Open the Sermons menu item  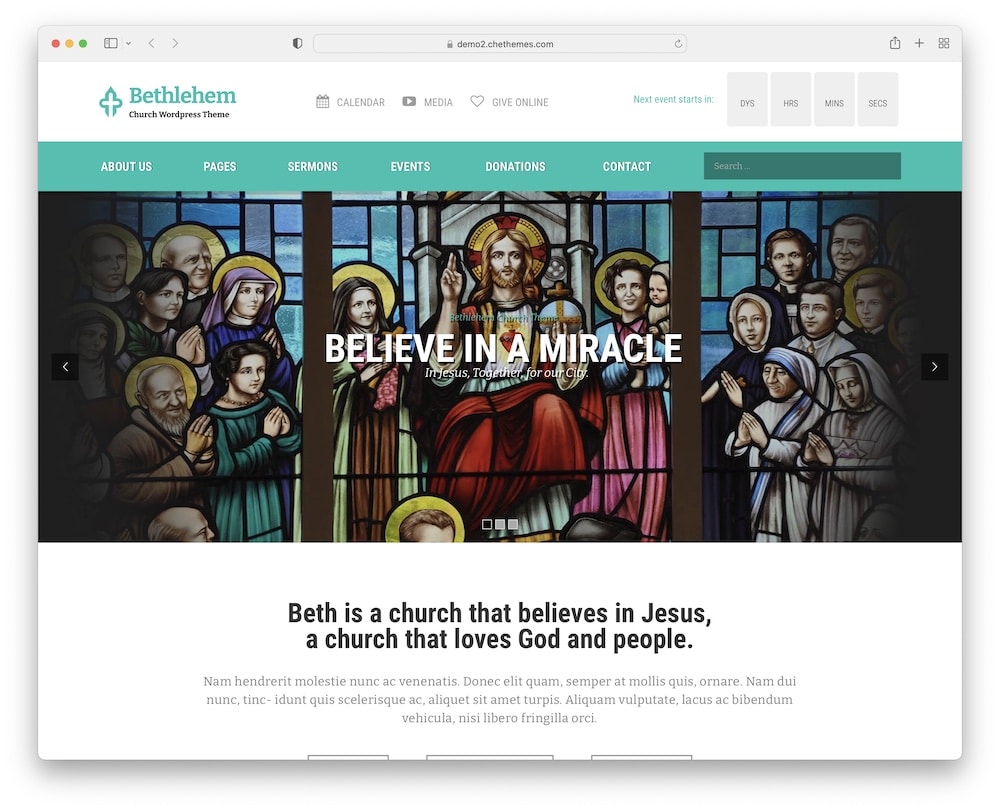pos(312,166)
